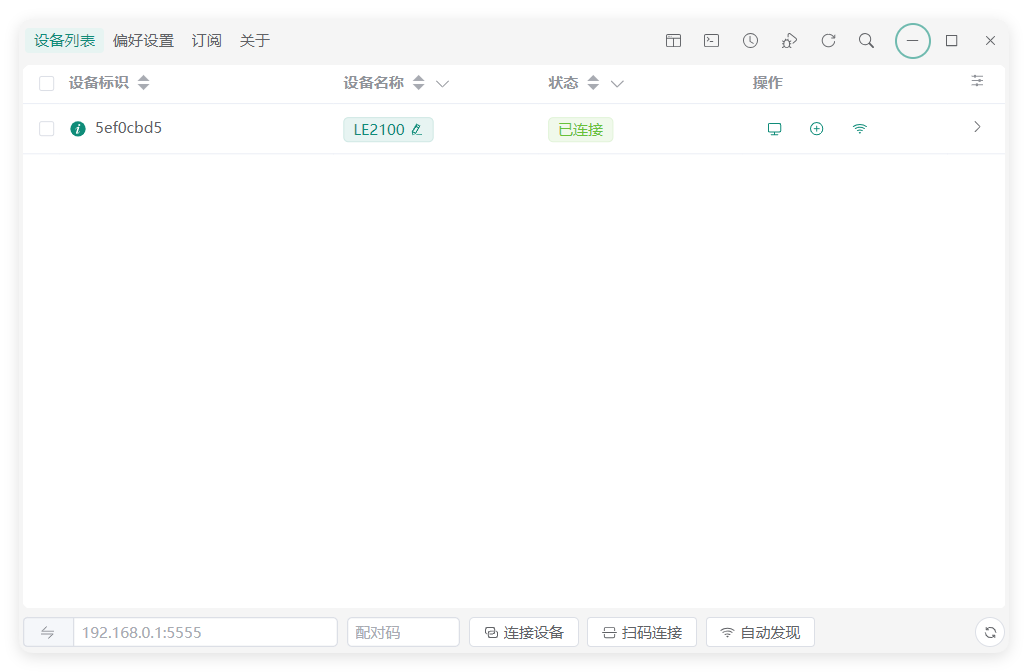Click the 已连接 status badge
Viewport: 1028px width, 672px height.
coord(580,130)
